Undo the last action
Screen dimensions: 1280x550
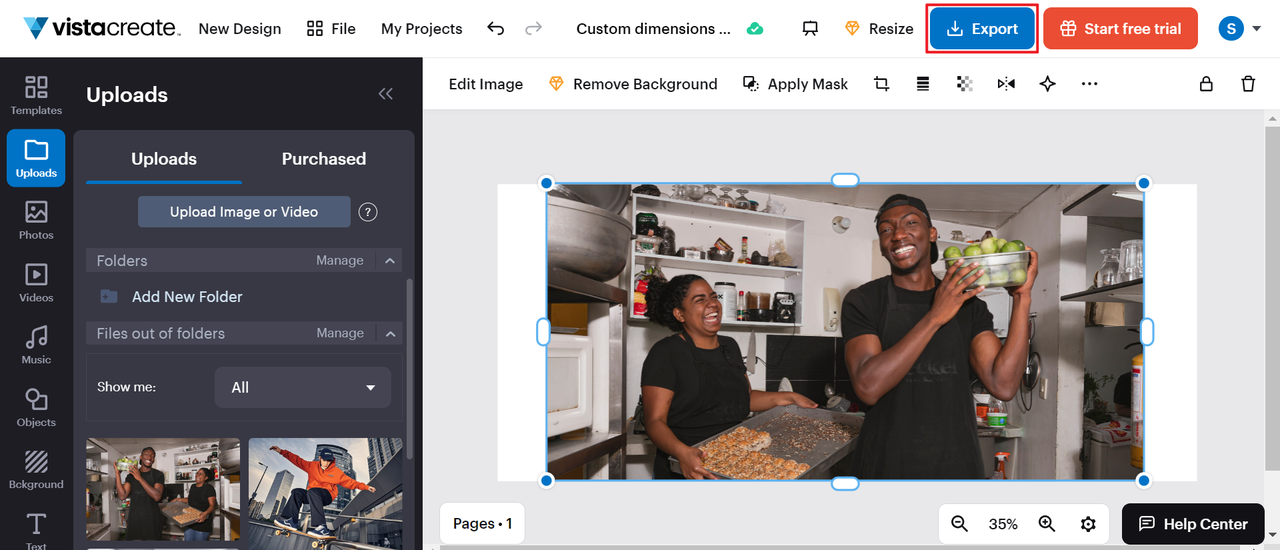pyautogui.click(x=495, y=28)
